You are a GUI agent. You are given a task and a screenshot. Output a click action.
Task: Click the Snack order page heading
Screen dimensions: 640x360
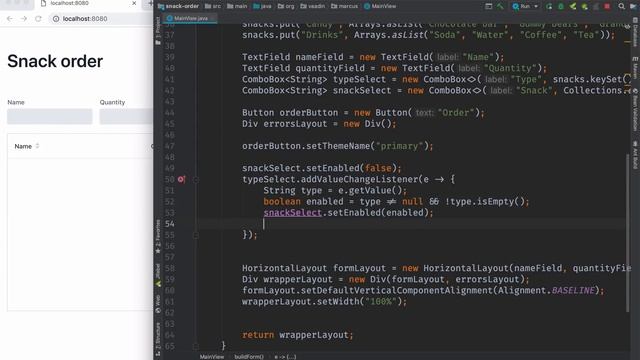coord(55,61)
